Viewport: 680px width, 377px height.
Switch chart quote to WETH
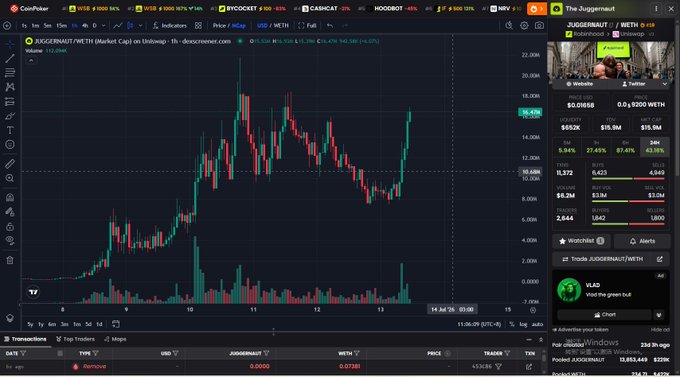(x=281, y=26)
